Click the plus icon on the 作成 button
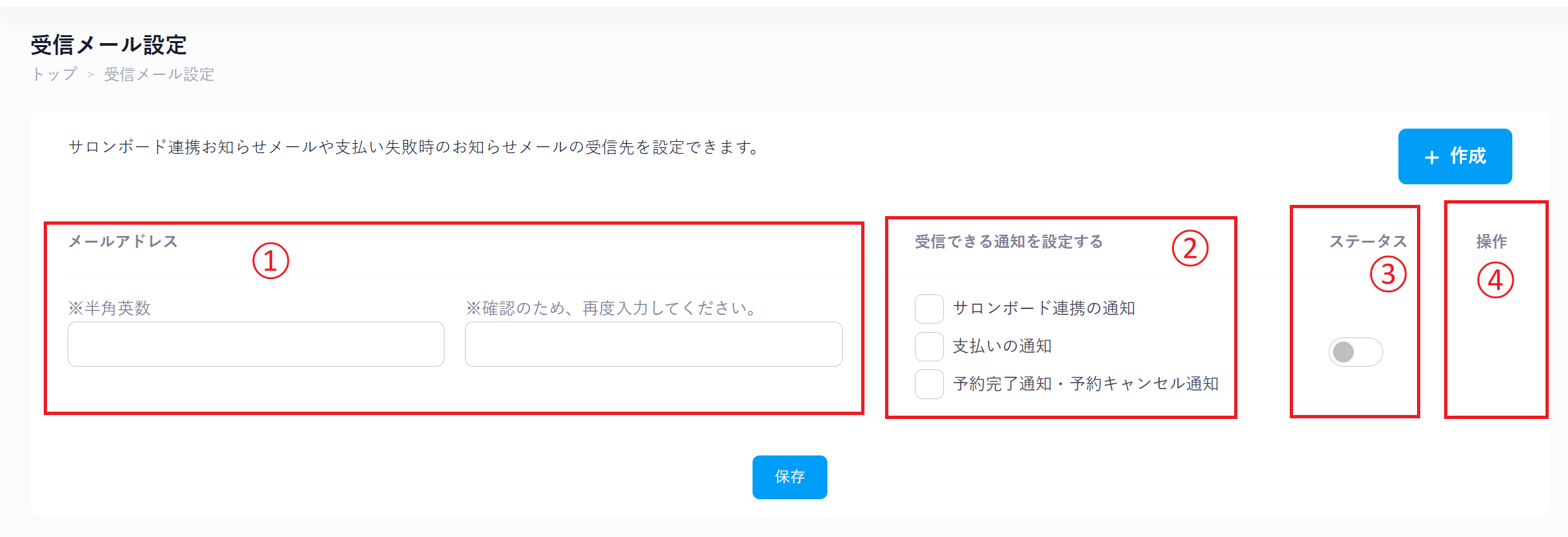This screenshot has height=537, width=1568. pyautogui.click(x=1432, y=157)
